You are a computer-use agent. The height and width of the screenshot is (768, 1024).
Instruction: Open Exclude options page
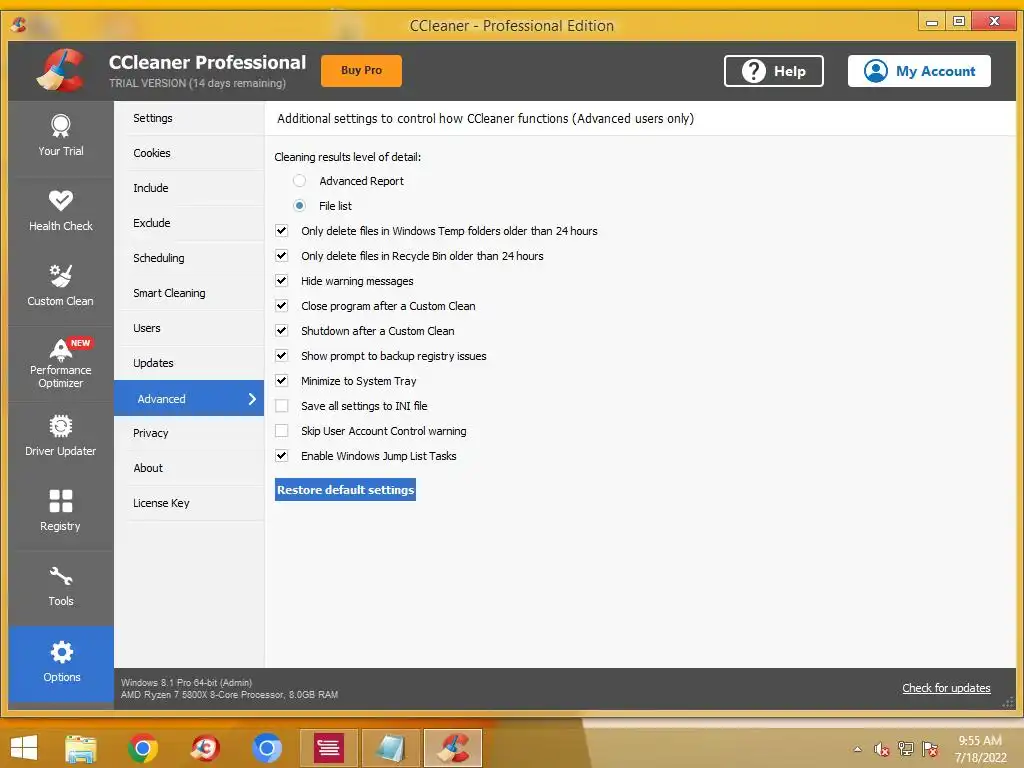point(189,223)
